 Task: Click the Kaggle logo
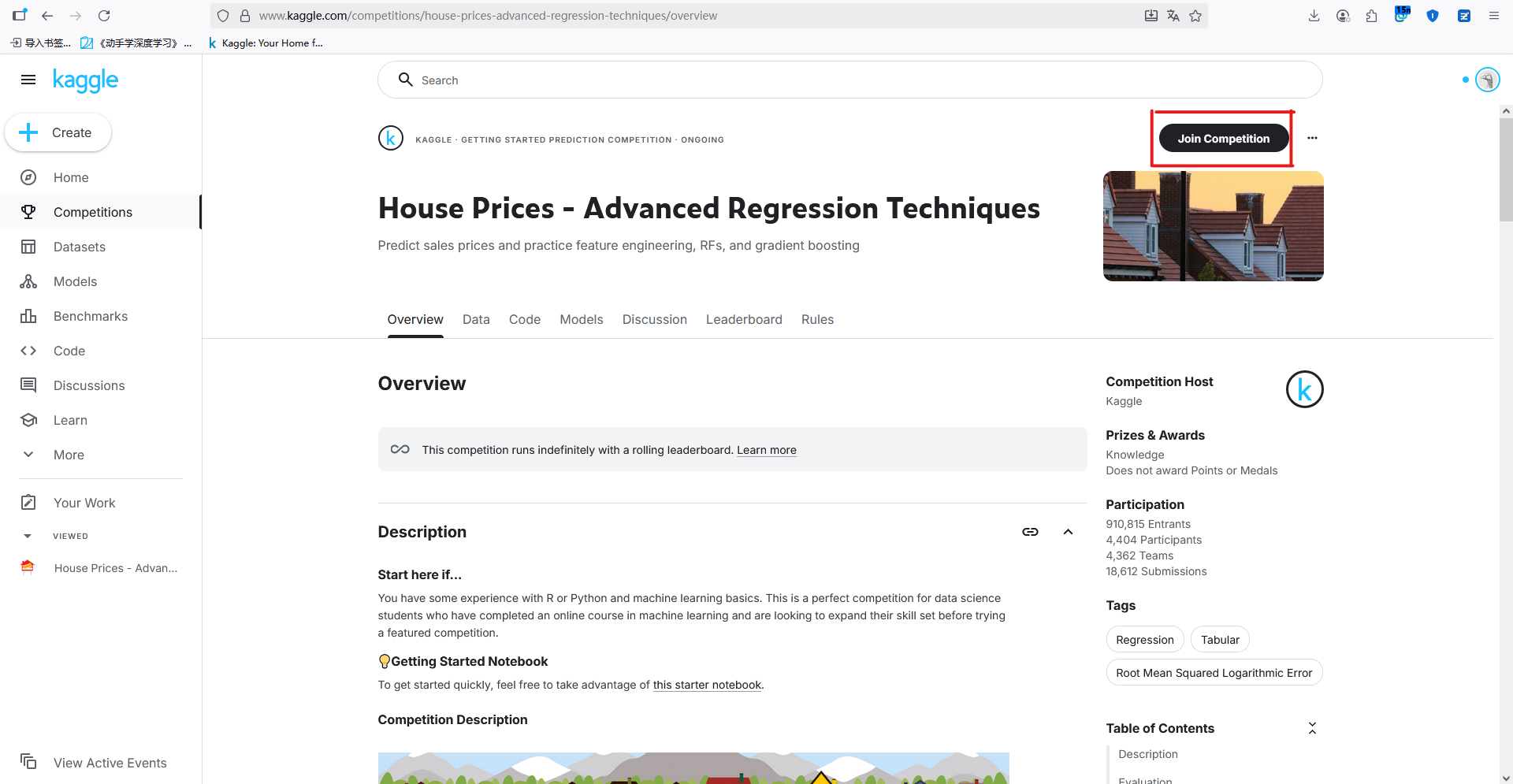85,80
